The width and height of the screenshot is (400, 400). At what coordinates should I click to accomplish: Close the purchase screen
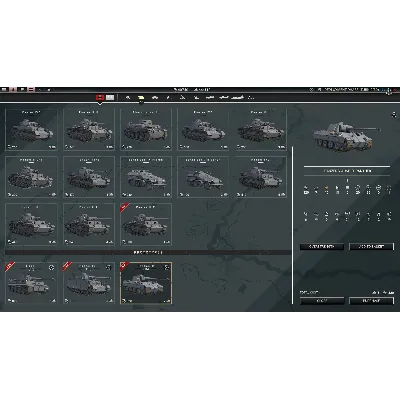click(x=322, y=301)
